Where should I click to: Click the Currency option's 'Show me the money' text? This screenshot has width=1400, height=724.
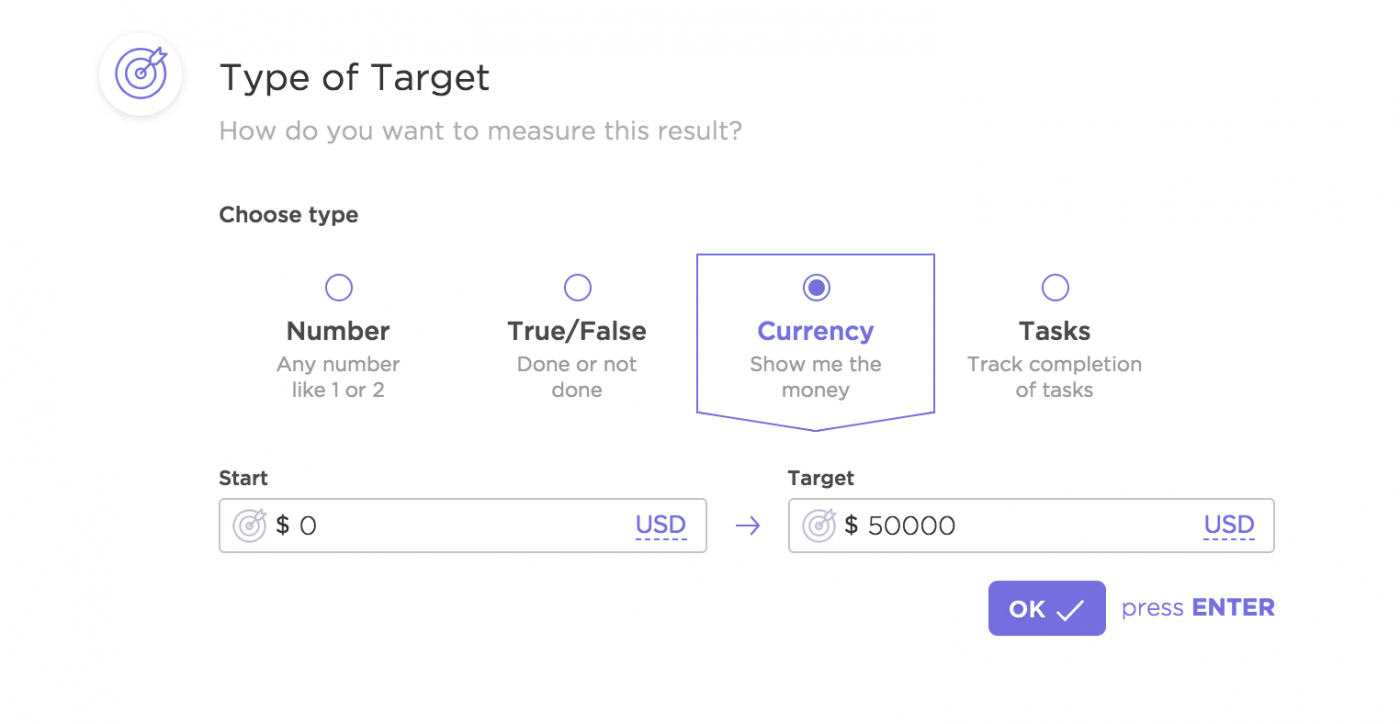click(816, 377)
